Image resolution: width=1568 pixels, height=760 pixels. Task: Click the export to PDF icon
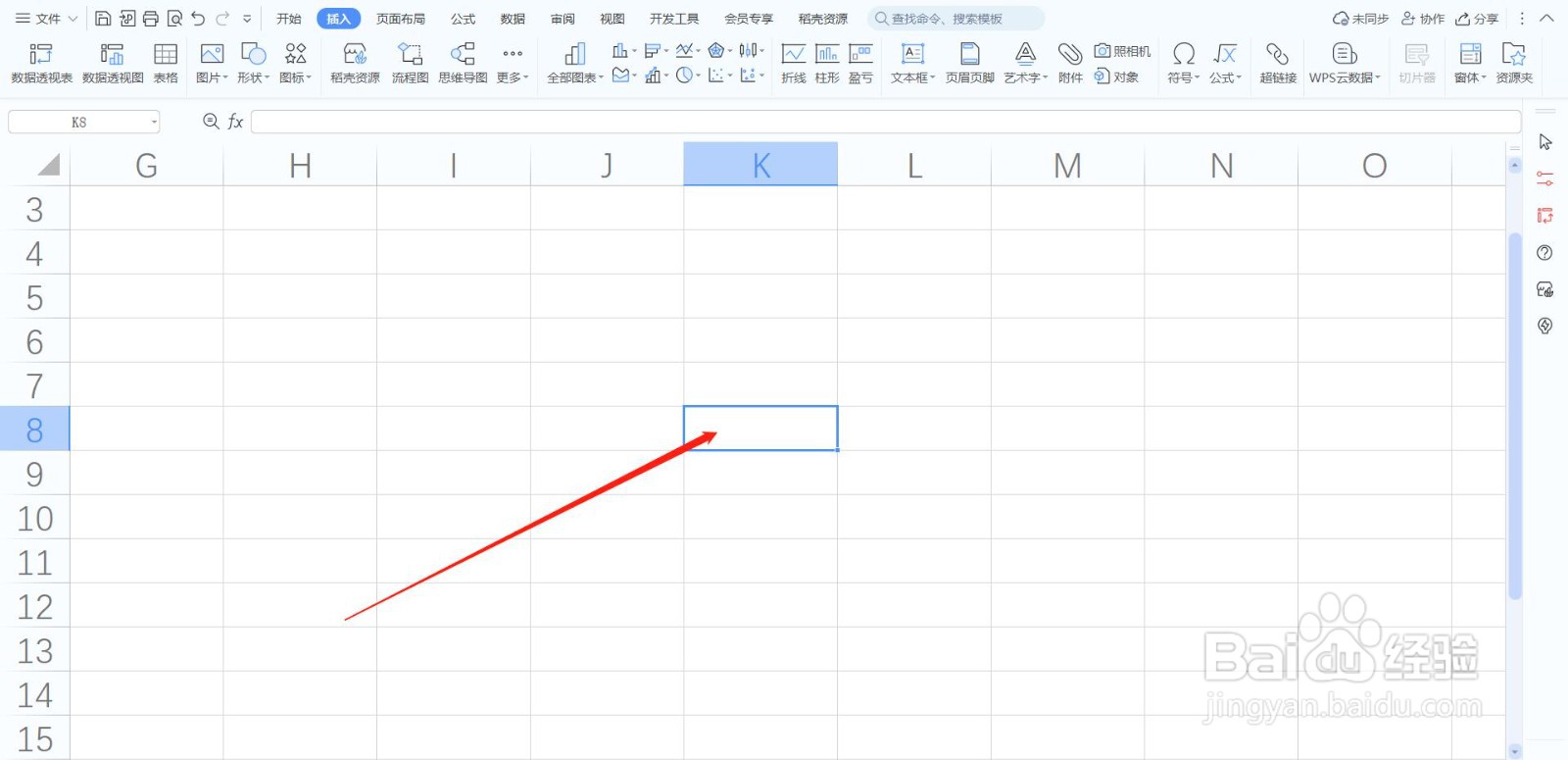coord(127,19)
